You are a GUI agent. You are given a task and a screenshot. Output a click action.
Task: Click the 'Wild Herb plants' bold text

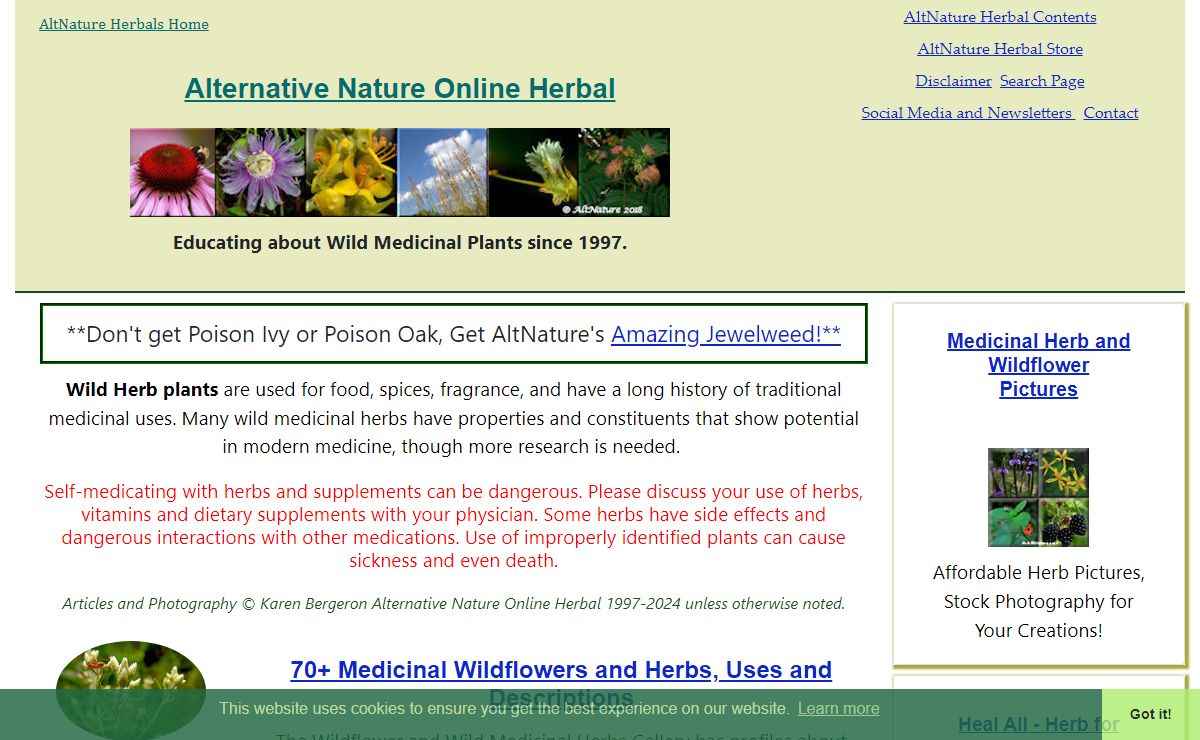142,389
